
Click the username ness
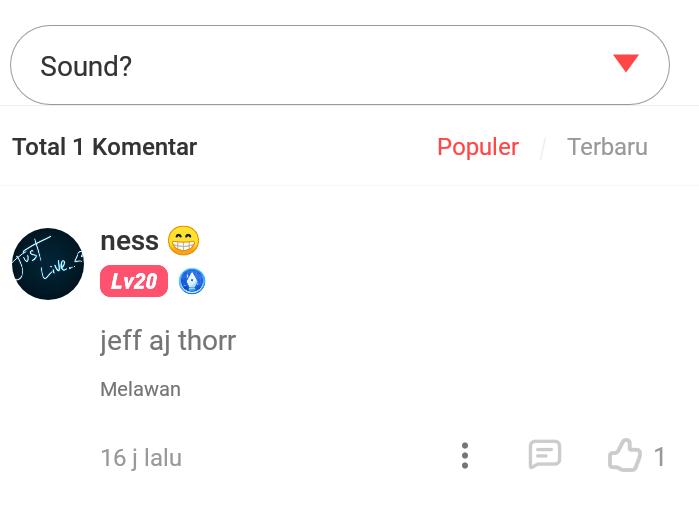pos(129,241)
